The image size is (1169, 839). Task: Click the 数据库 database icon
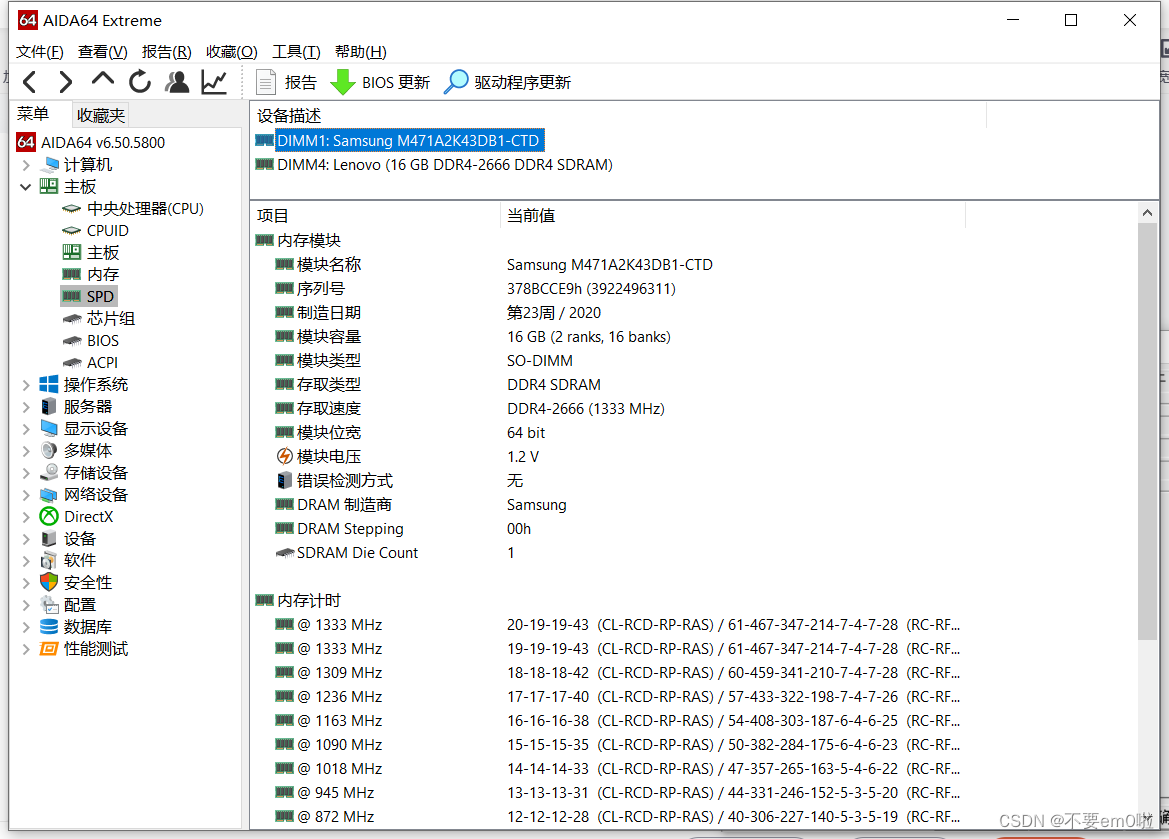click(49, 626)
